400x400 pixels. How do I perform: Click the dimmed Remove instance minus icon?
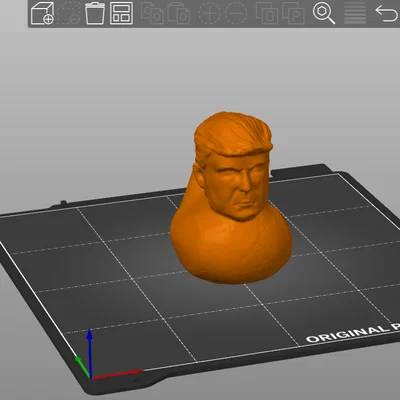236,13
